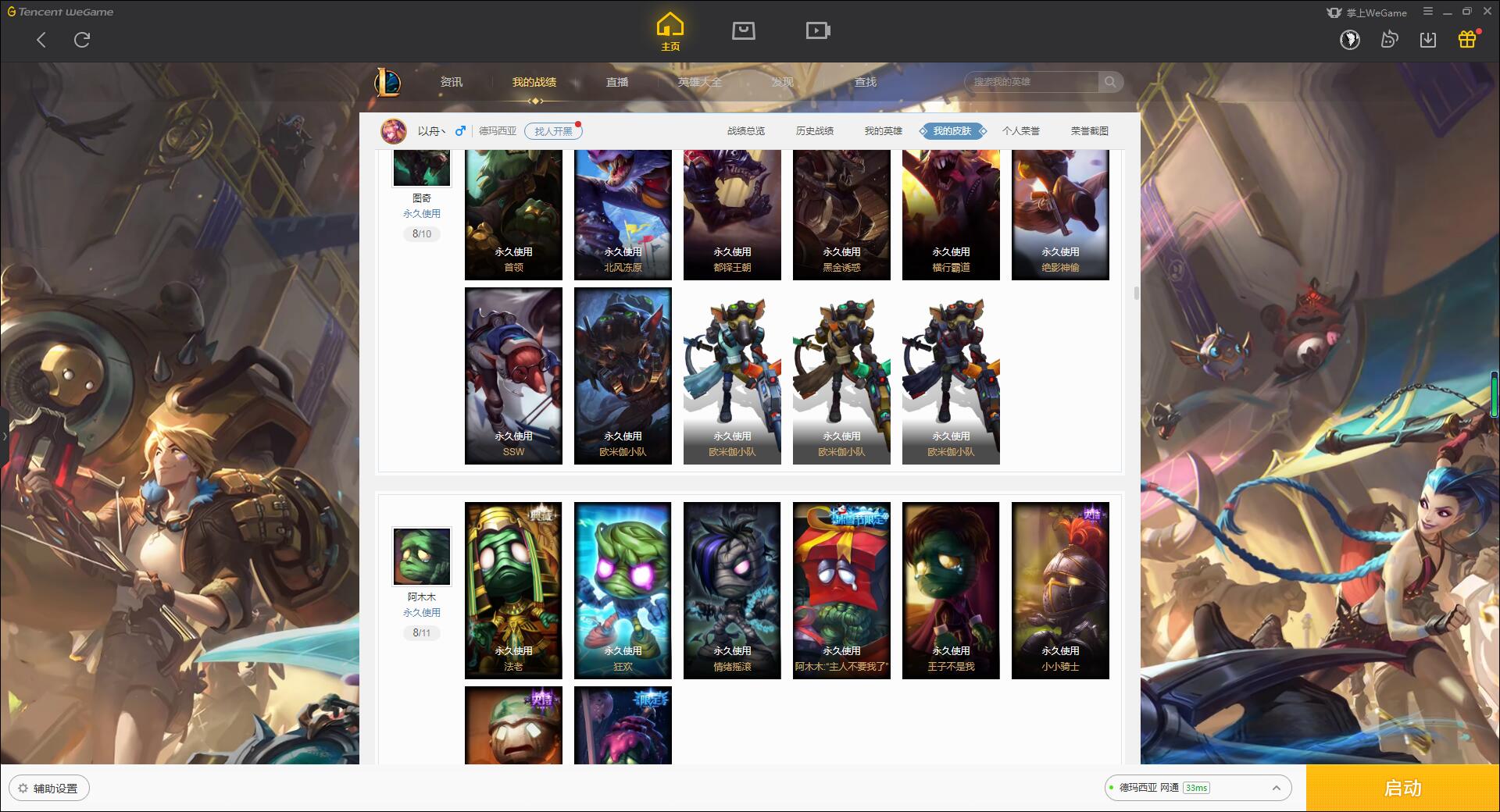Open the gift box icon
Screen dimensions: 1500x812
tap(1467, 39)
